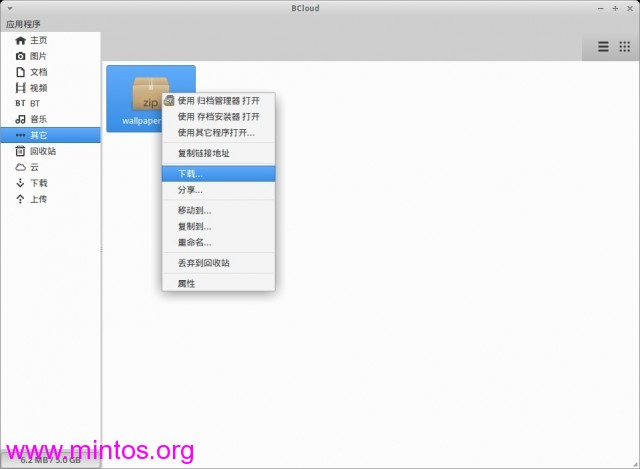The height and width of the screenshot is (469, 640).
Task: Switch to list view icon
Action: [x=603, y=47]
